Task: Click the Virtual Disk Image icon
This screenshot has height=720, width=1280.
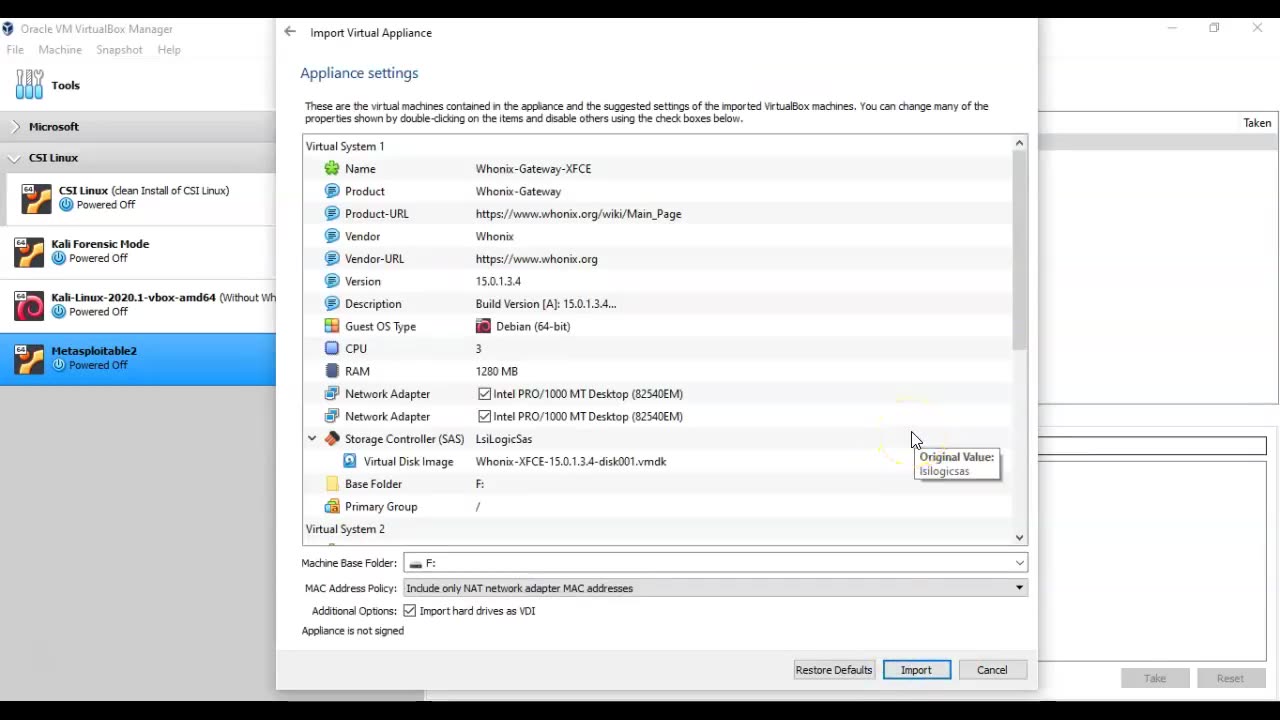Action: [350, 461]
